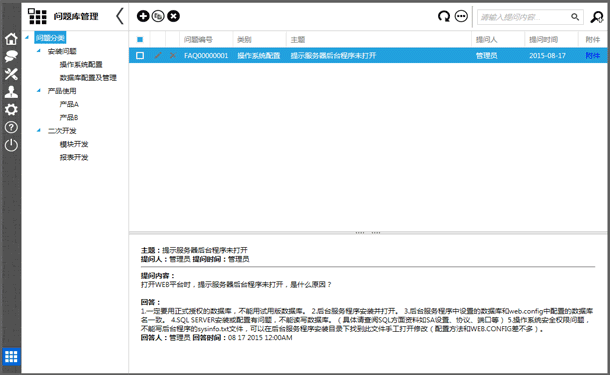Click the 管理员 cell in the table row
610x375 pixels.
click(486, 56)
